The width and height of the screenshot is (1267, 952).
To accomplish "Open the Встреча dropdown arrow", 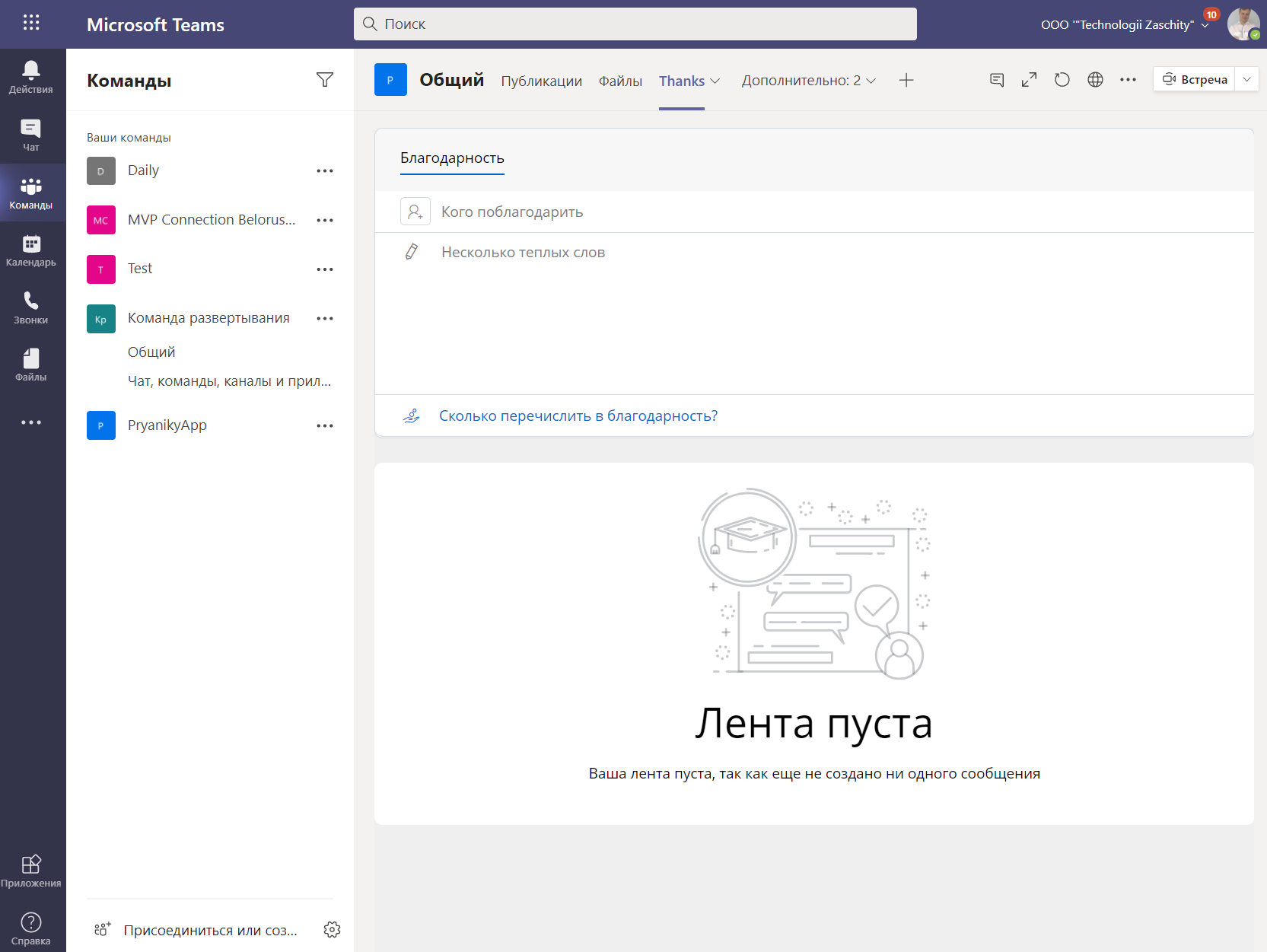I will tap(1247, 79).
